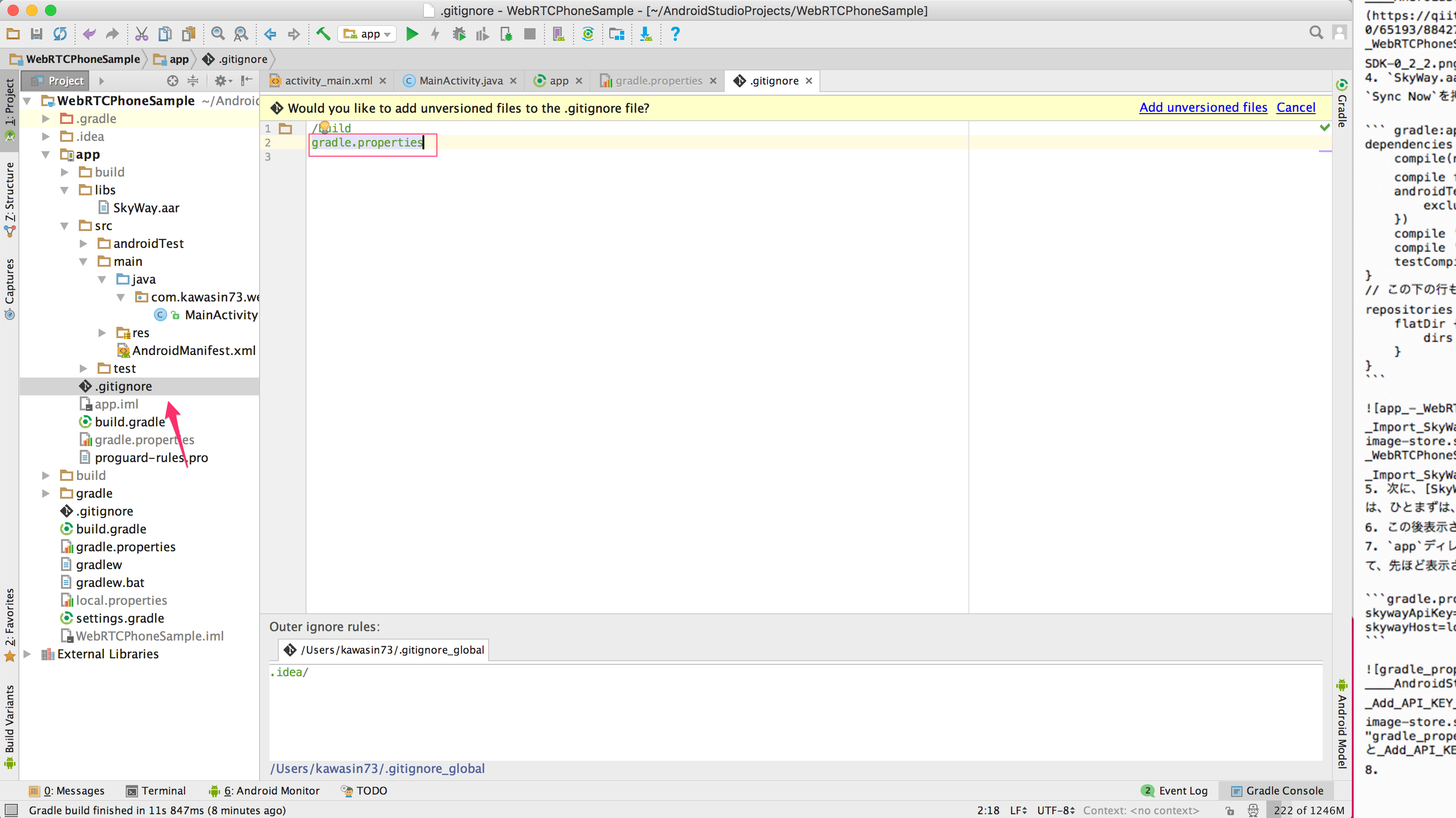Screen dimensions: 1456x818
Task: Open Search Everywhere magnifier at top right
Action: 1317,33
